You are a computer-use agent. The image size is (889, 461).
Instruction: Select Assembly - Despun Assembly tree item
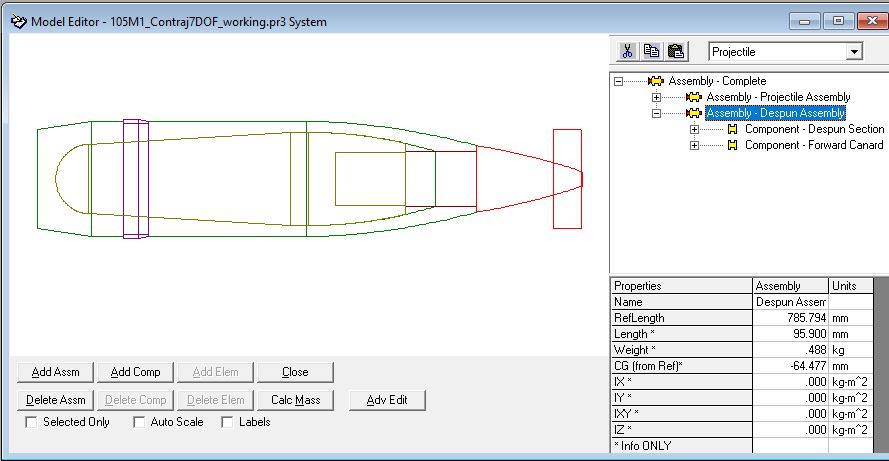click(776, 113)
